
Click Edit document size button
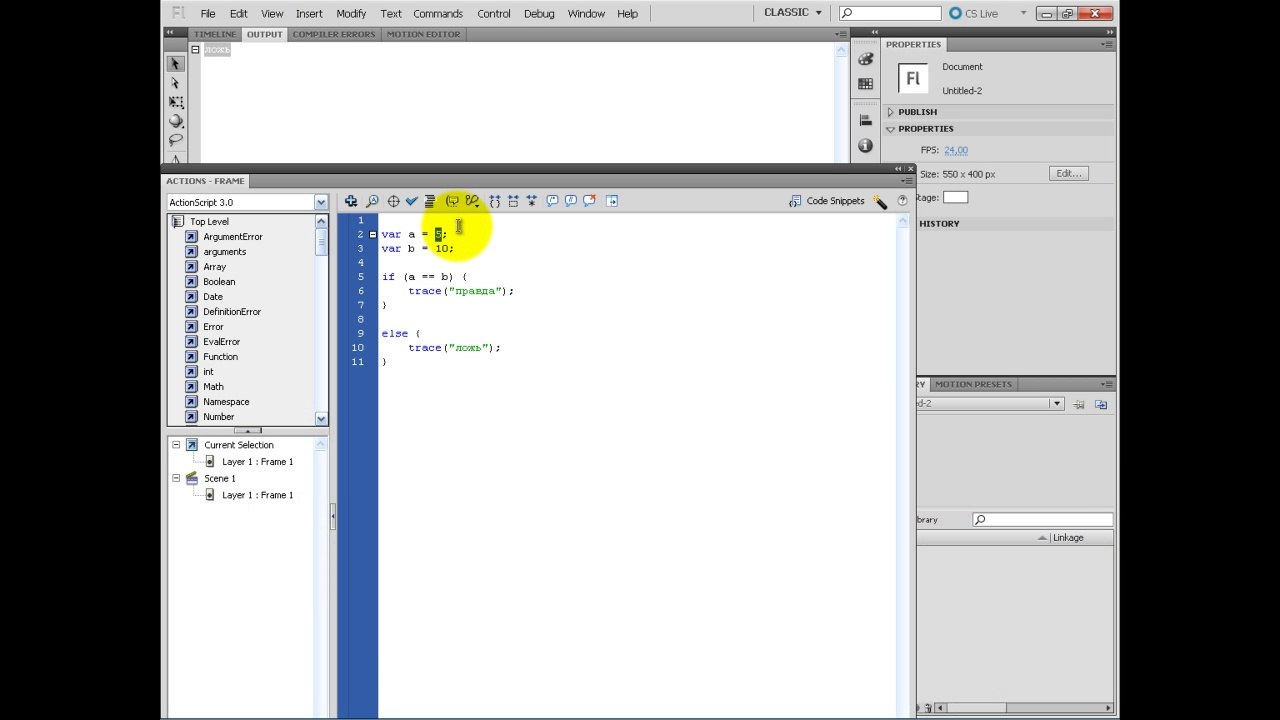click(x=1069, y=174)
